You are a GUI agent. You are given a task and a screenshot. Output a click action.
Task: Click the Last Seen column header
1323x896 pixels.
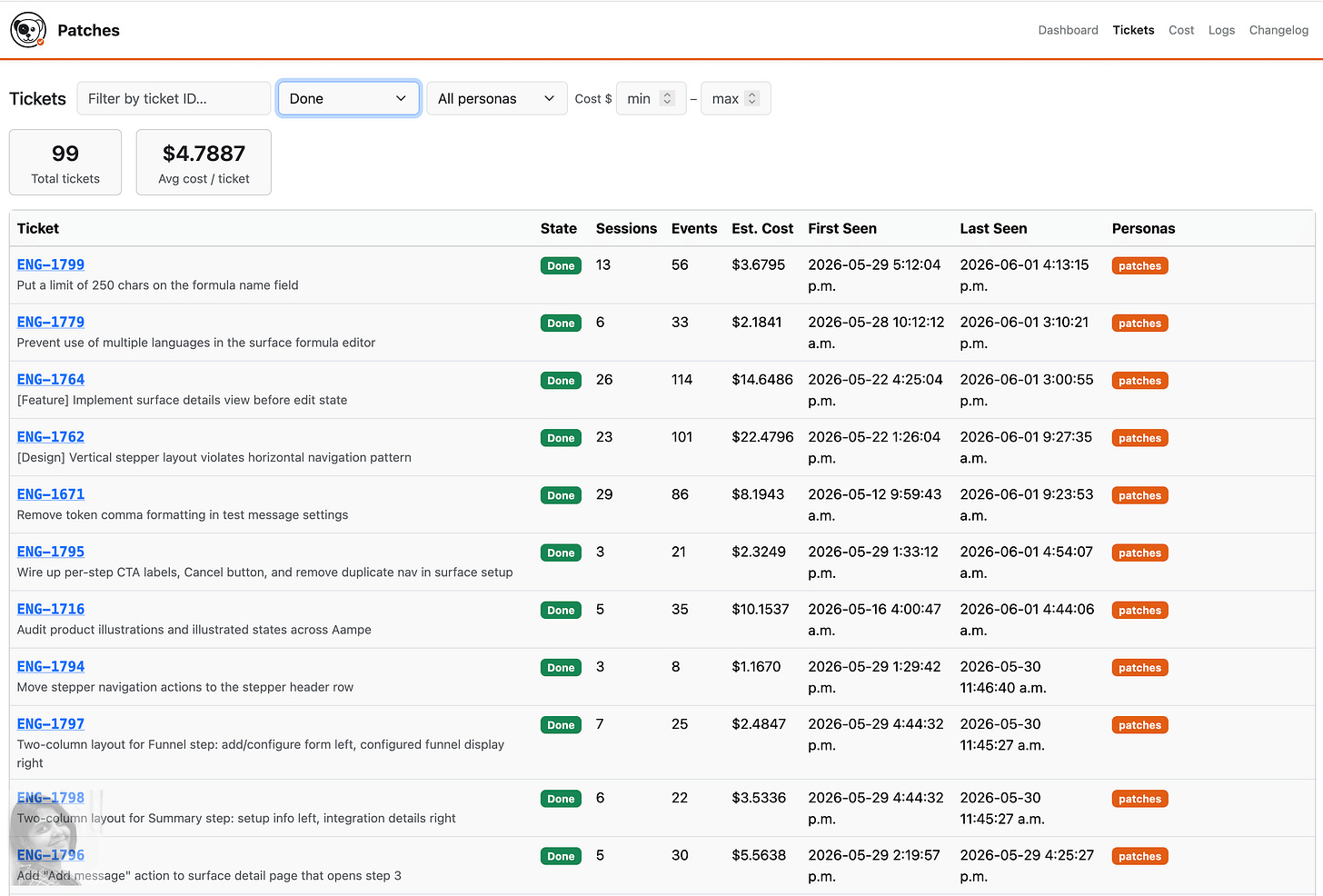[x=993, y=228]
